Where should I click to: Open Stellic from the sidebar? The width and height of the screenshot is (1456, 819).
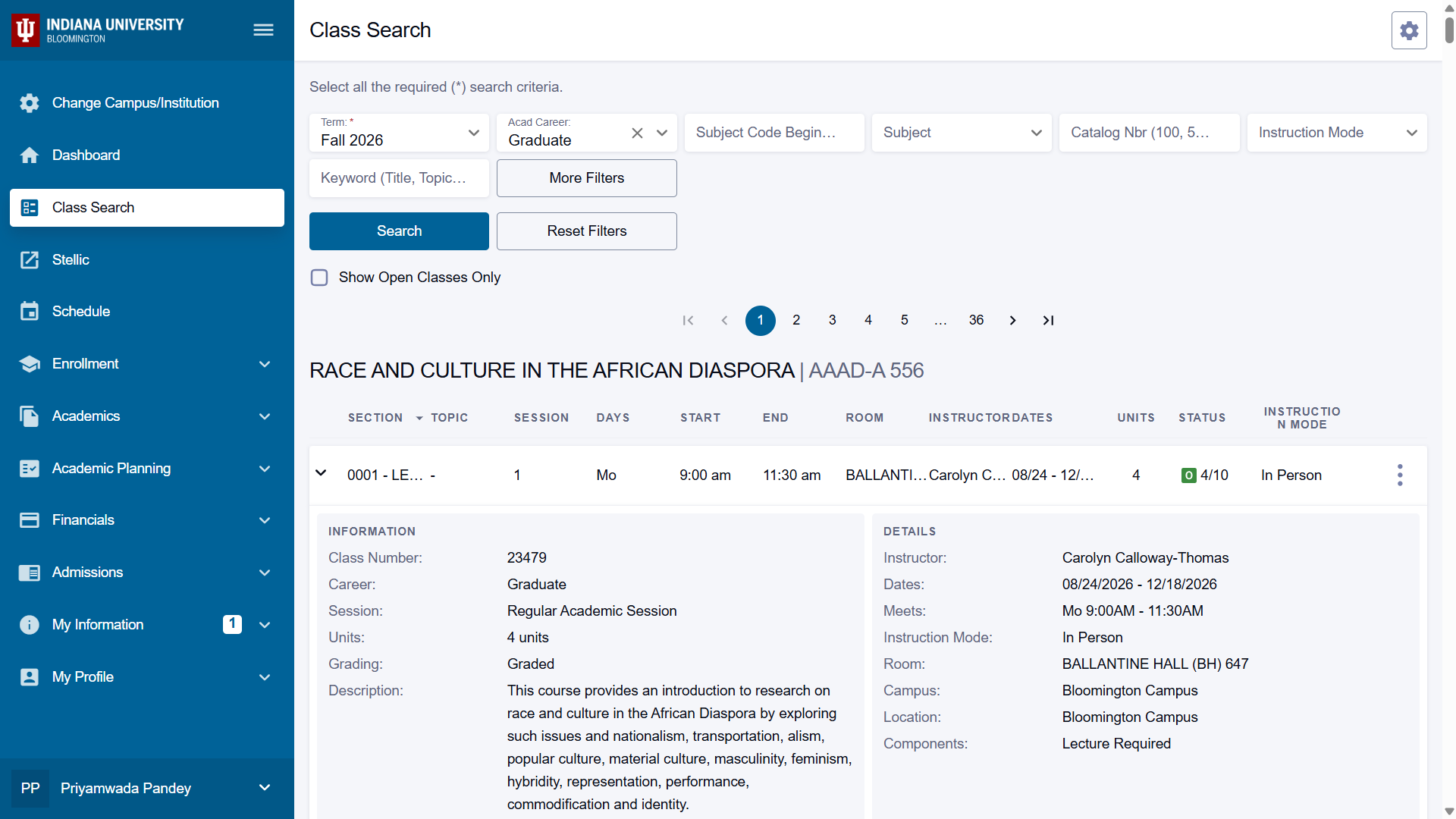click(x=147, y=260)
